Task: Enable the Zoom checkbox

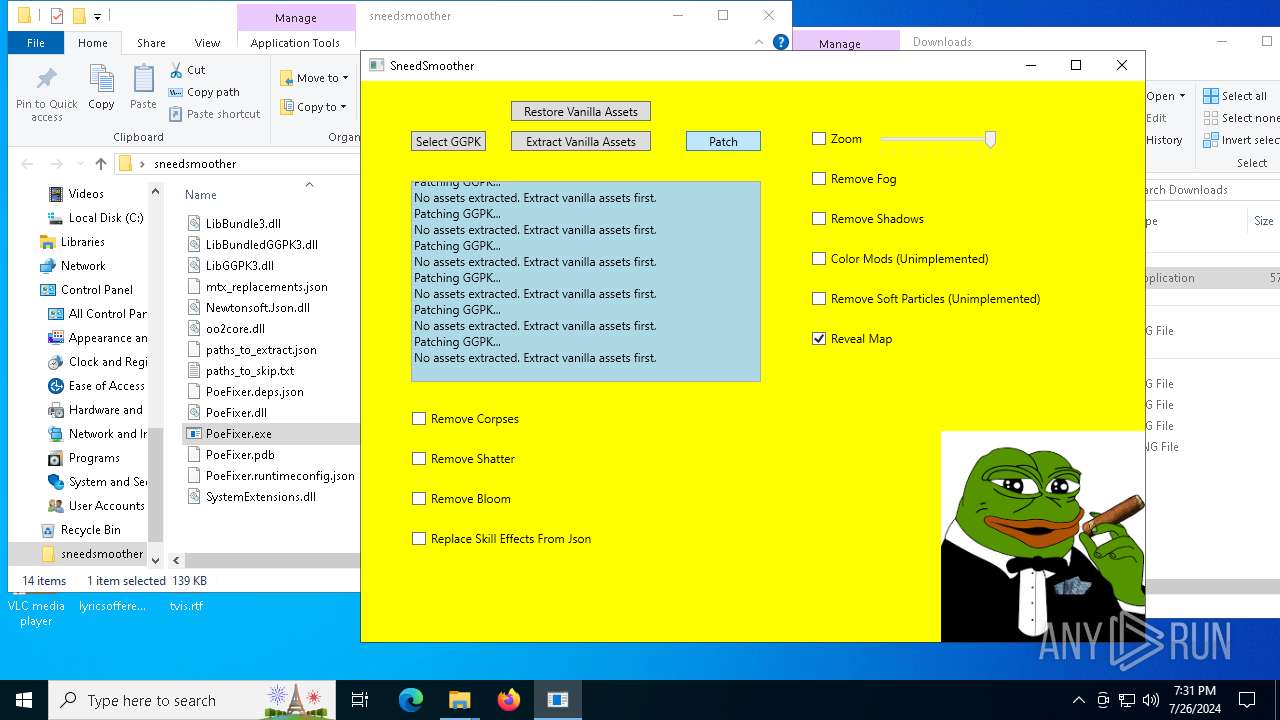Action: coord(819,138)
